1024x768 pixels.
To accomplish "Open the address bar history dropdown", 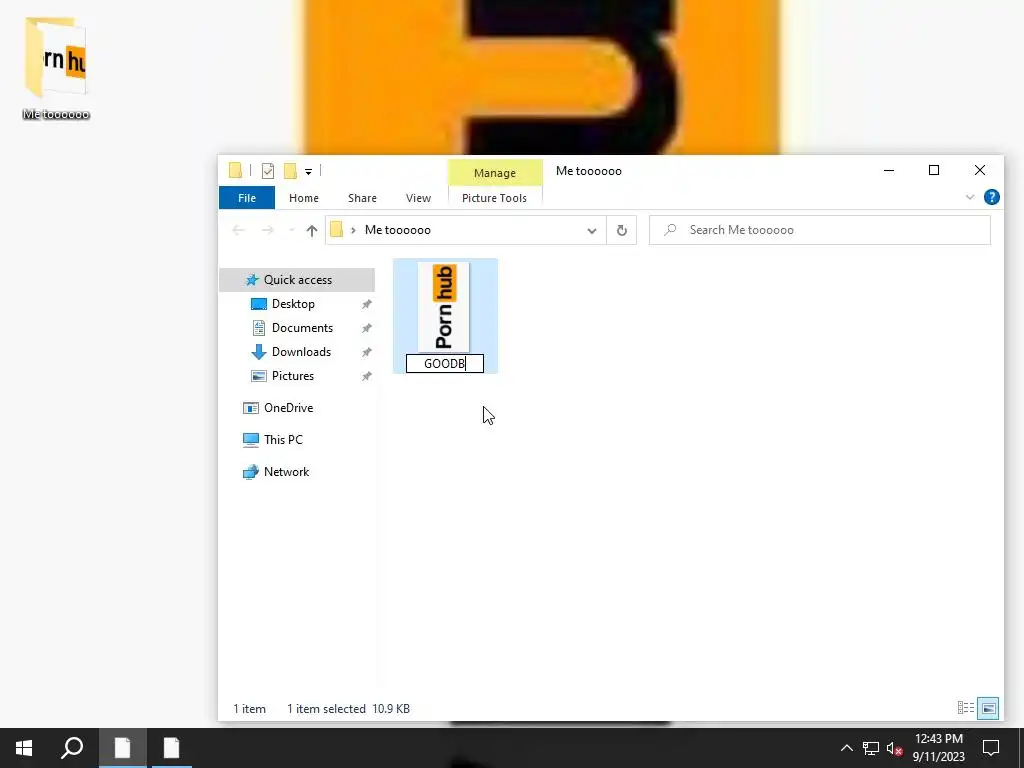I will click(x=592, y=231).
